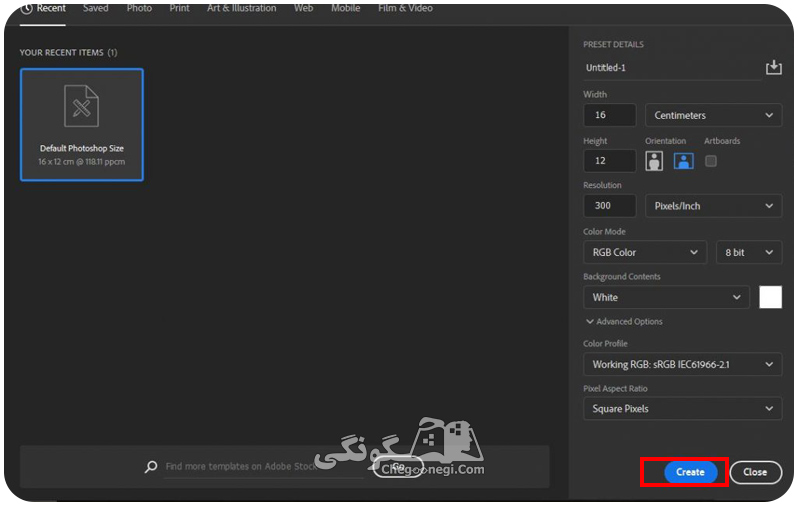The image size is (798, 508).
Task: Open the Square Pixels aspect ratio dropdown
Action: pos(682,409)
